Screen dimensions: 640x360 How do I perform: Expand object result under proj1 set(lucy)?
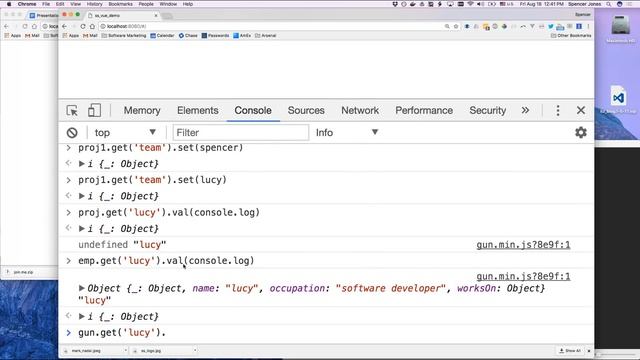pos(82,196)
